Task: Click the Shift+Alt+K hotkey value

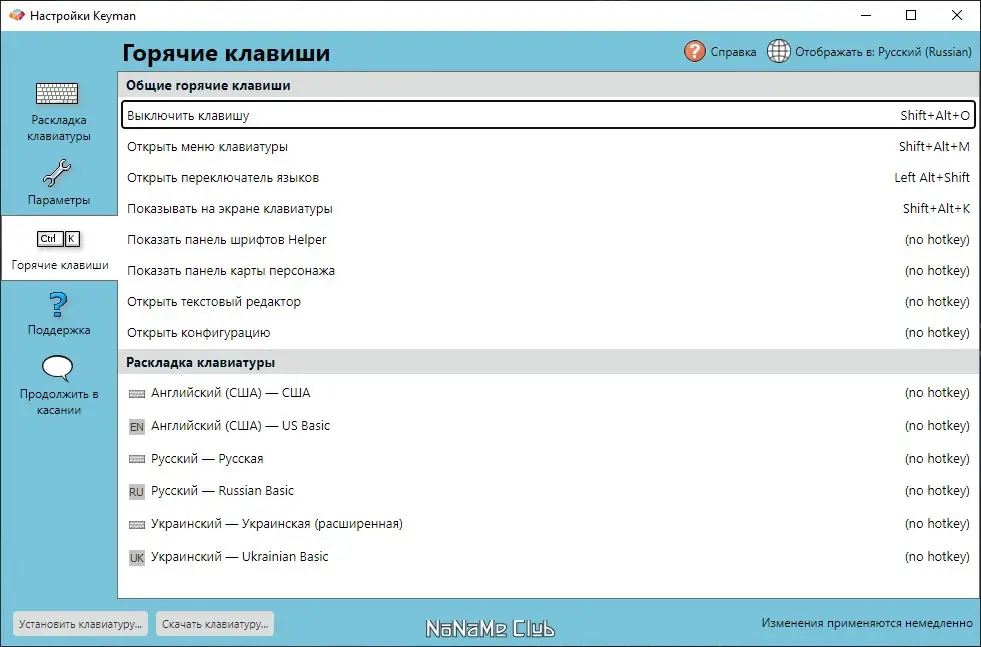Action: pos(936,208)
